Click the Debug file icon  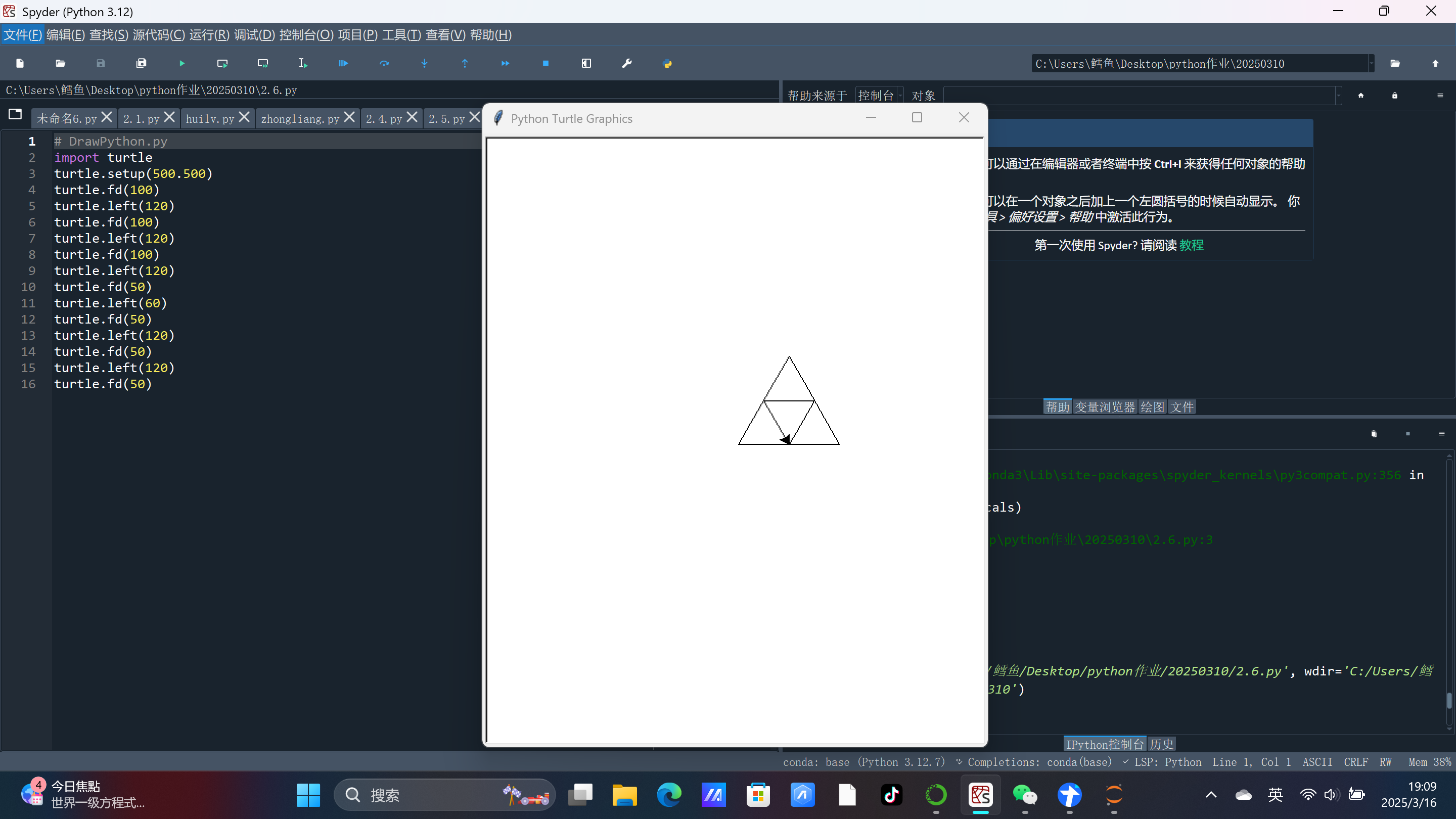[343, 63]
